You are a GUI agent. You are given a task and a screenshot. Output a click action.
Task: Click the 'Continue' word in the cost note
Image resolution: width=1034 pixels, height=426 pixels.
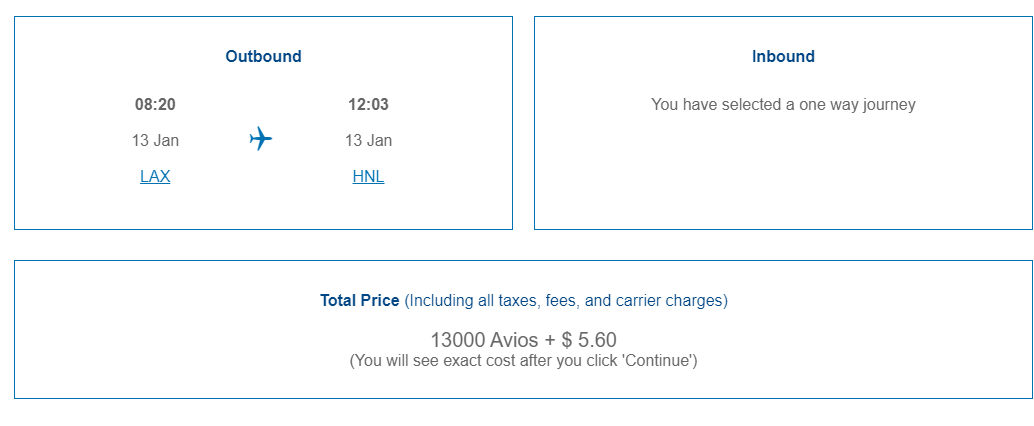(x=665, y=361)
